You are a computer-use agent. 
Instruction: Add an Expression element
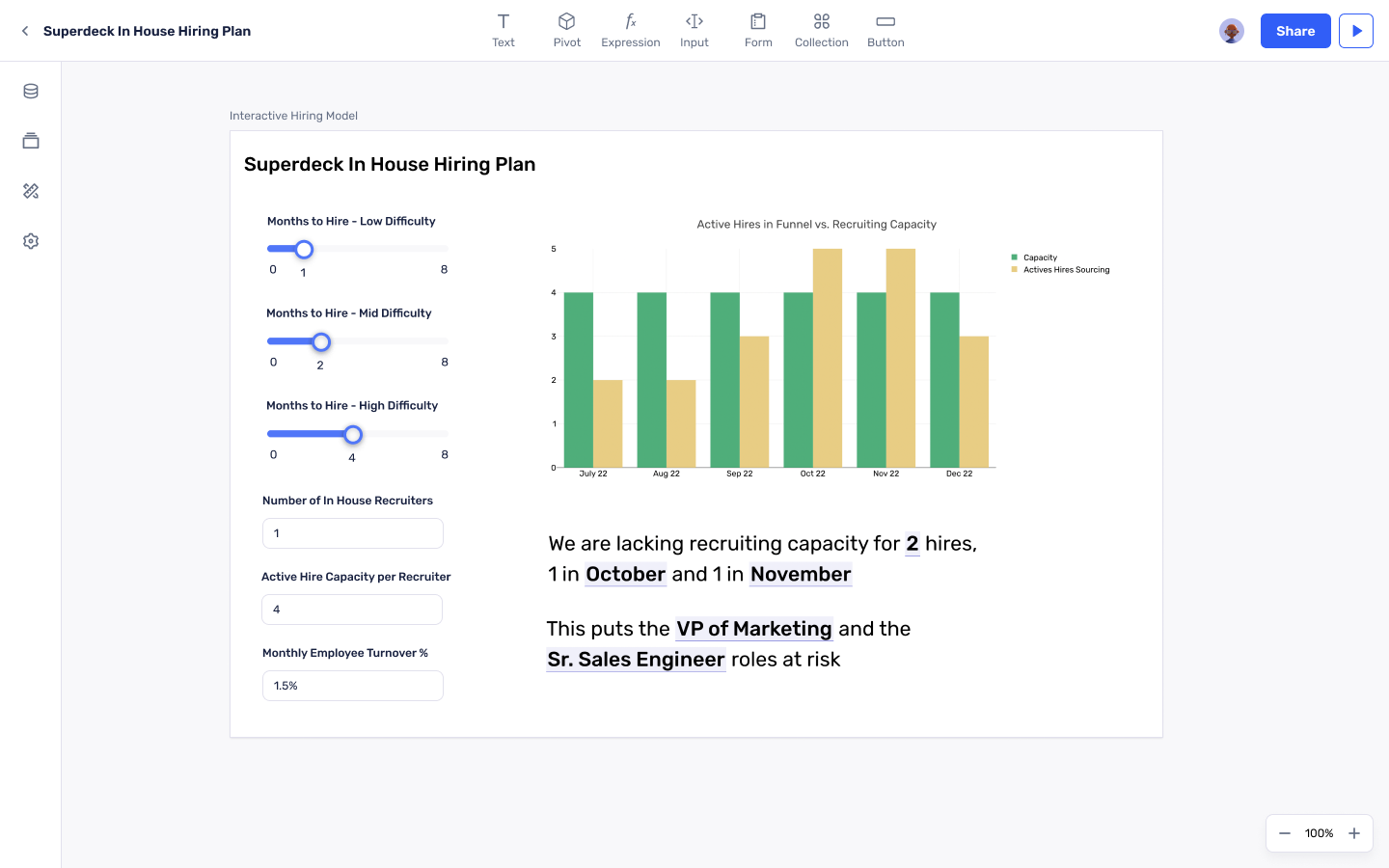point(631,31)
